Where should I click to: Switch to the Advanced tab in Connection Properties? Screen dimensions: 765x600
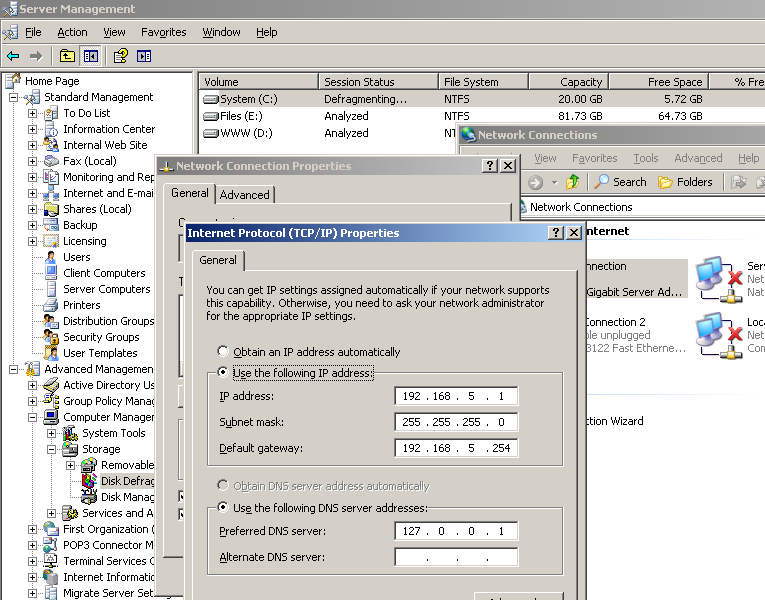coord(244,195)
